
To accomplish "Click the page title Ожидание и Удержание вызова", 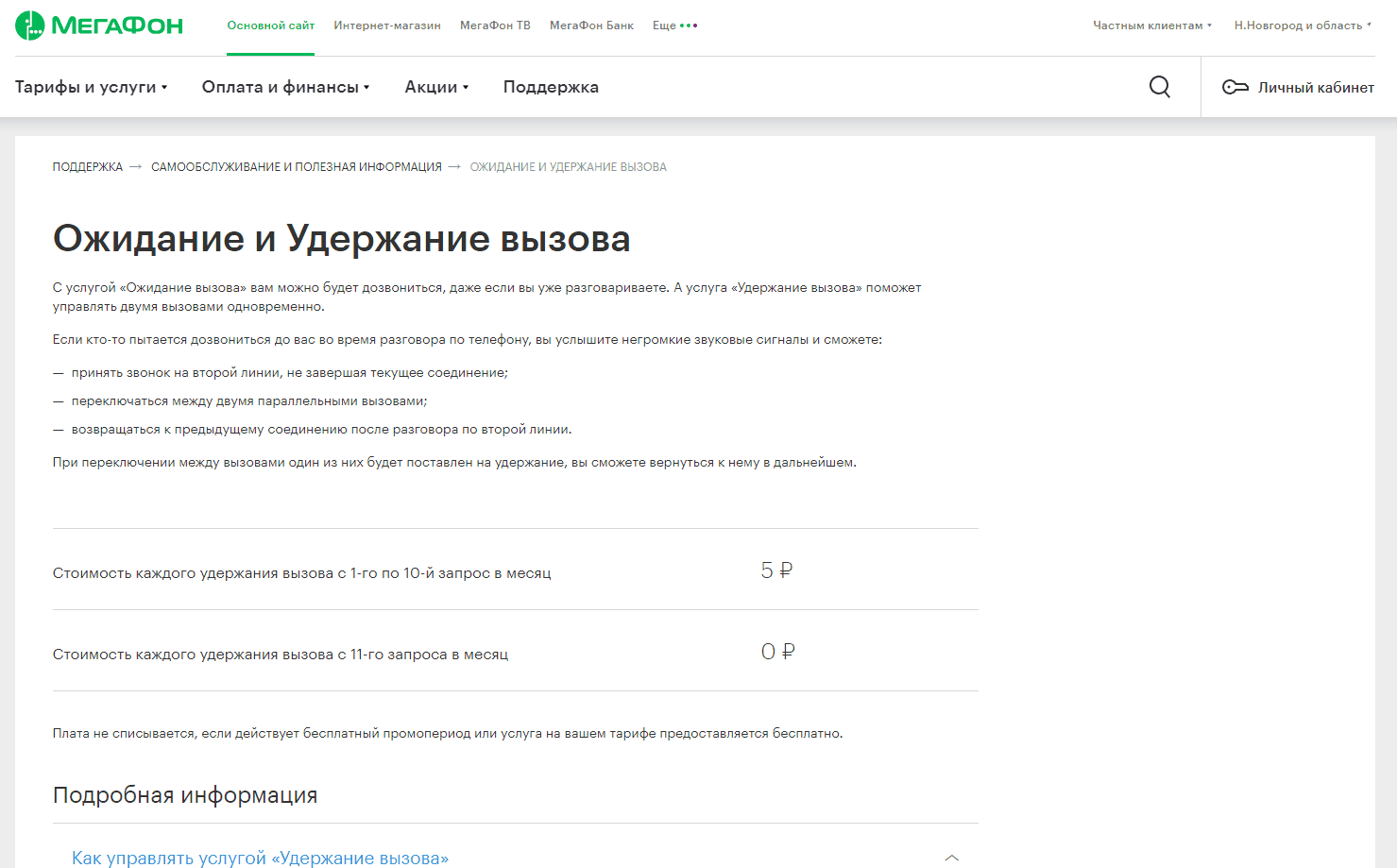I will point(341,238).
